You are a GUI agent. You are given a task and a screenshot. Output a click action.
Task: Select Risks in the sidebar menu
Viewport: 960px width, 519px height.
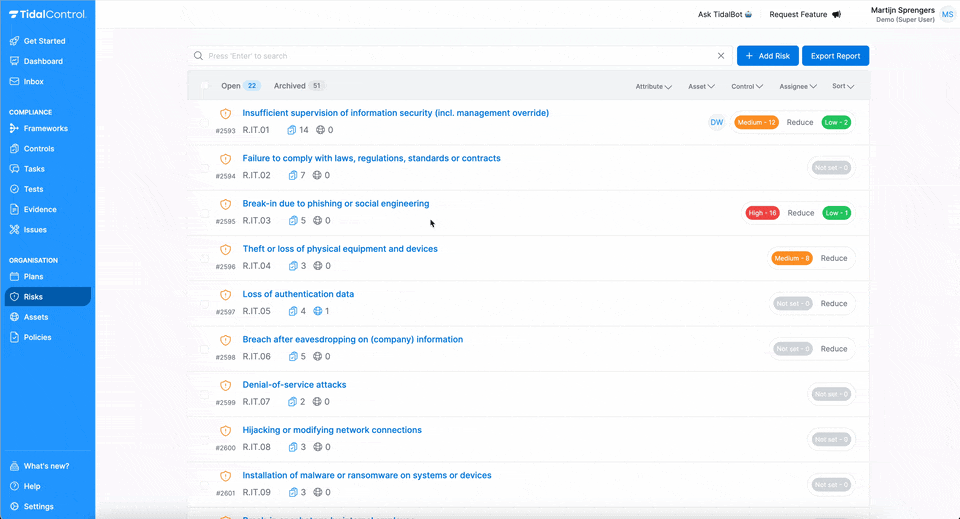[x=48, y=297]
